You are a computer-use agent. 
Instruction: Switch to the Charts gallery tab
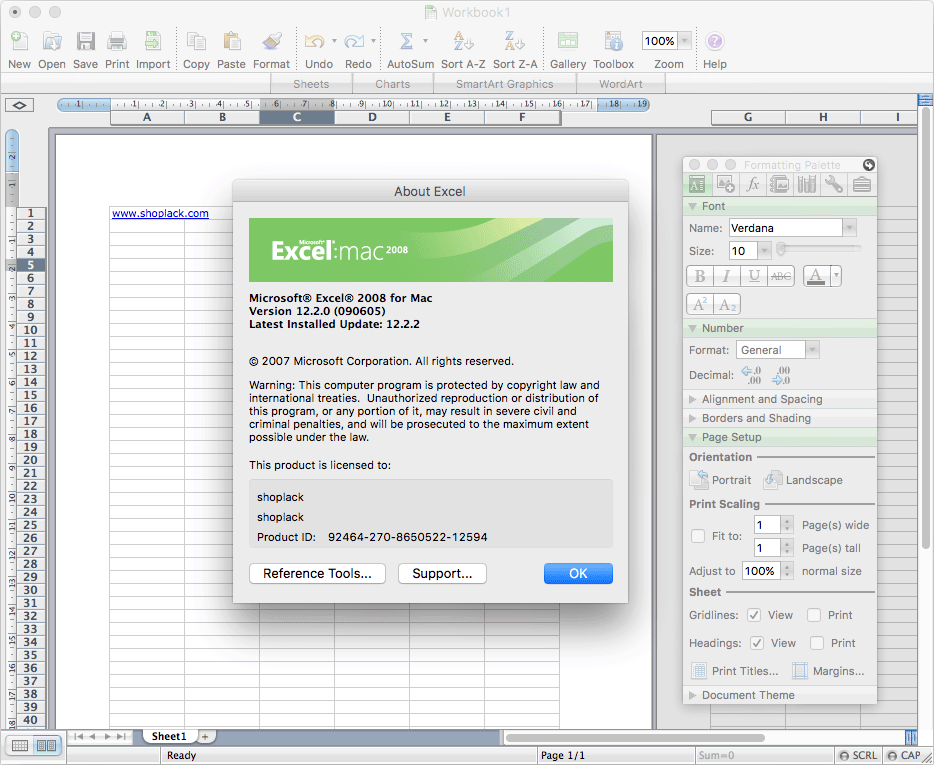click(393, 84)
